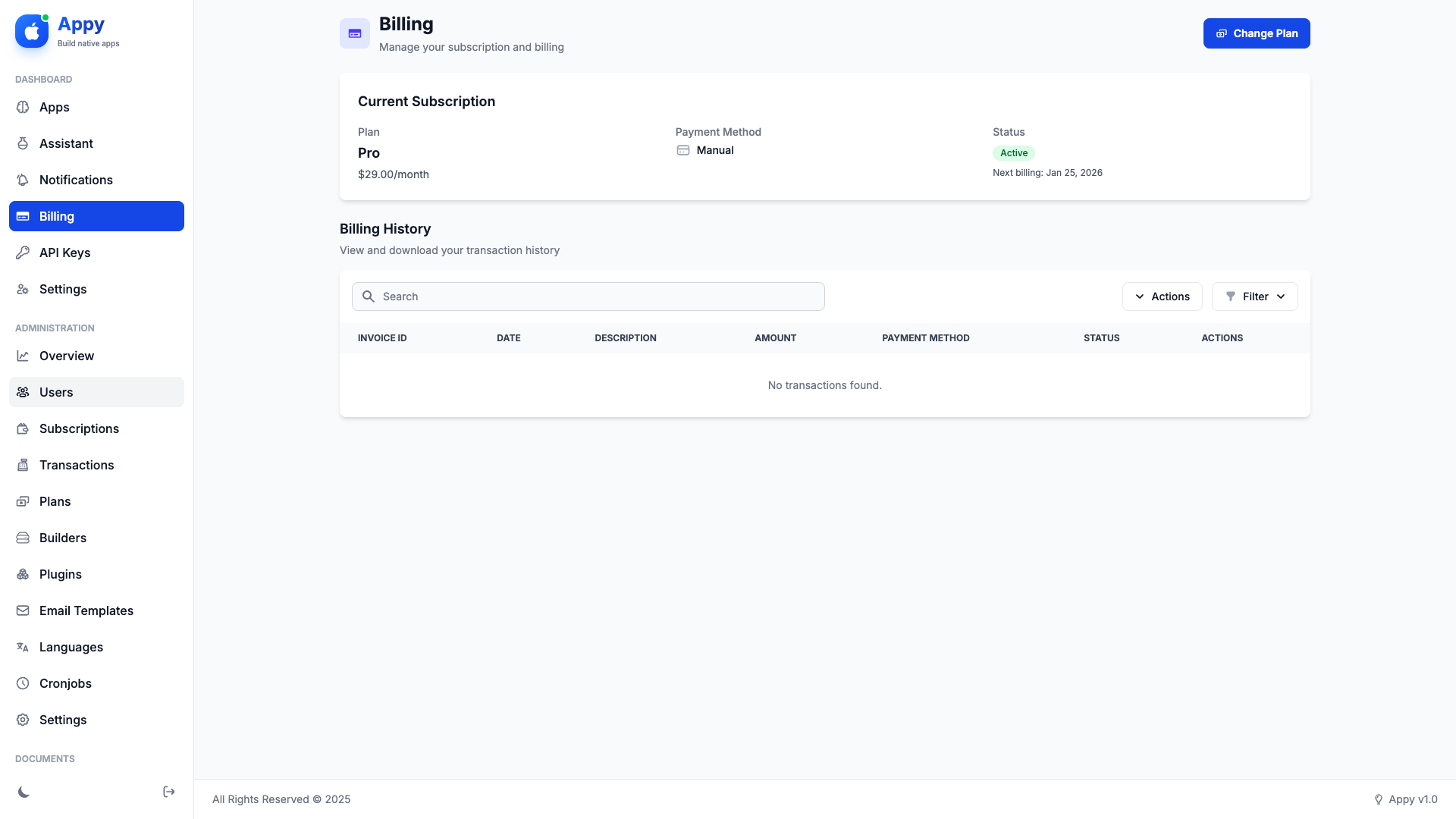Open the API Keys page
Viewport: 1456px width, 819px height.
coord(65,253)
